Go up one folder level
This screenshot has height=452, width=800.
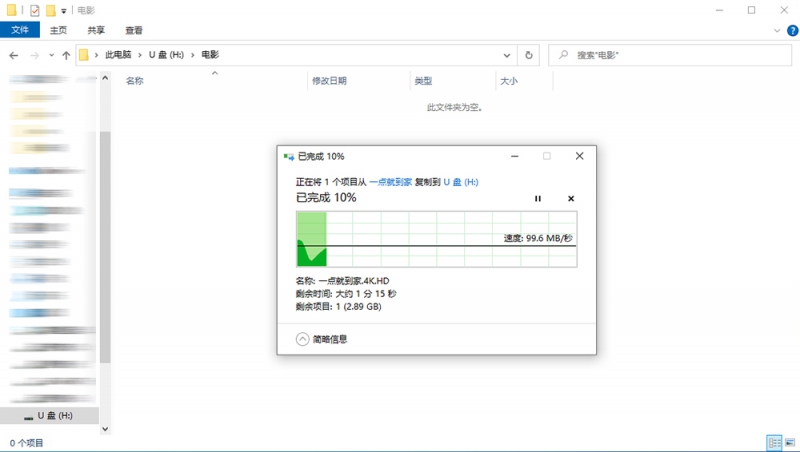[66, 55]
